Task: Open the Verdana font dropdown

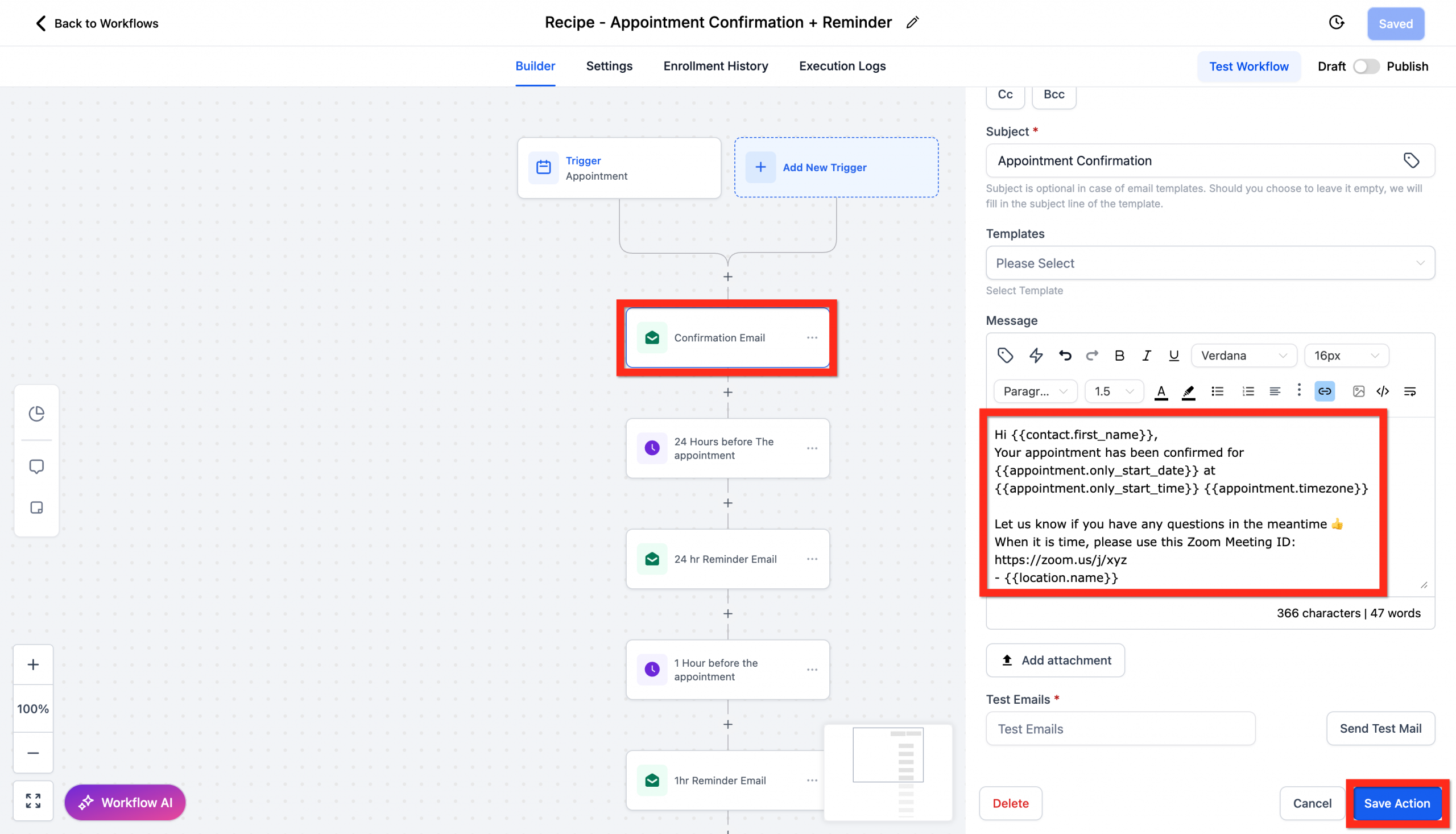Action: pyautogui.click(x=1243, y=355)
